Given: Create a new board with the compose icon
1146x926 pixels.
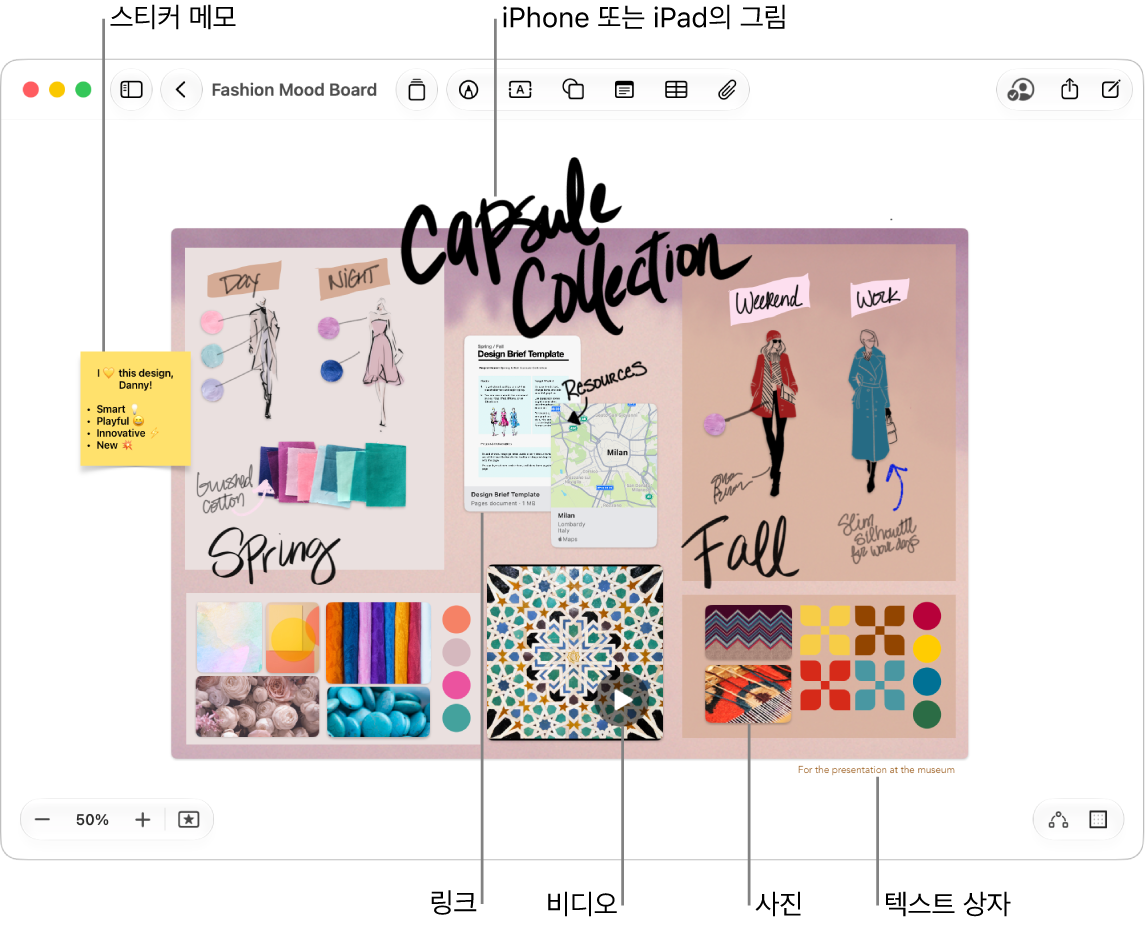Looking at the screenshot, I should click(1110, 89).
